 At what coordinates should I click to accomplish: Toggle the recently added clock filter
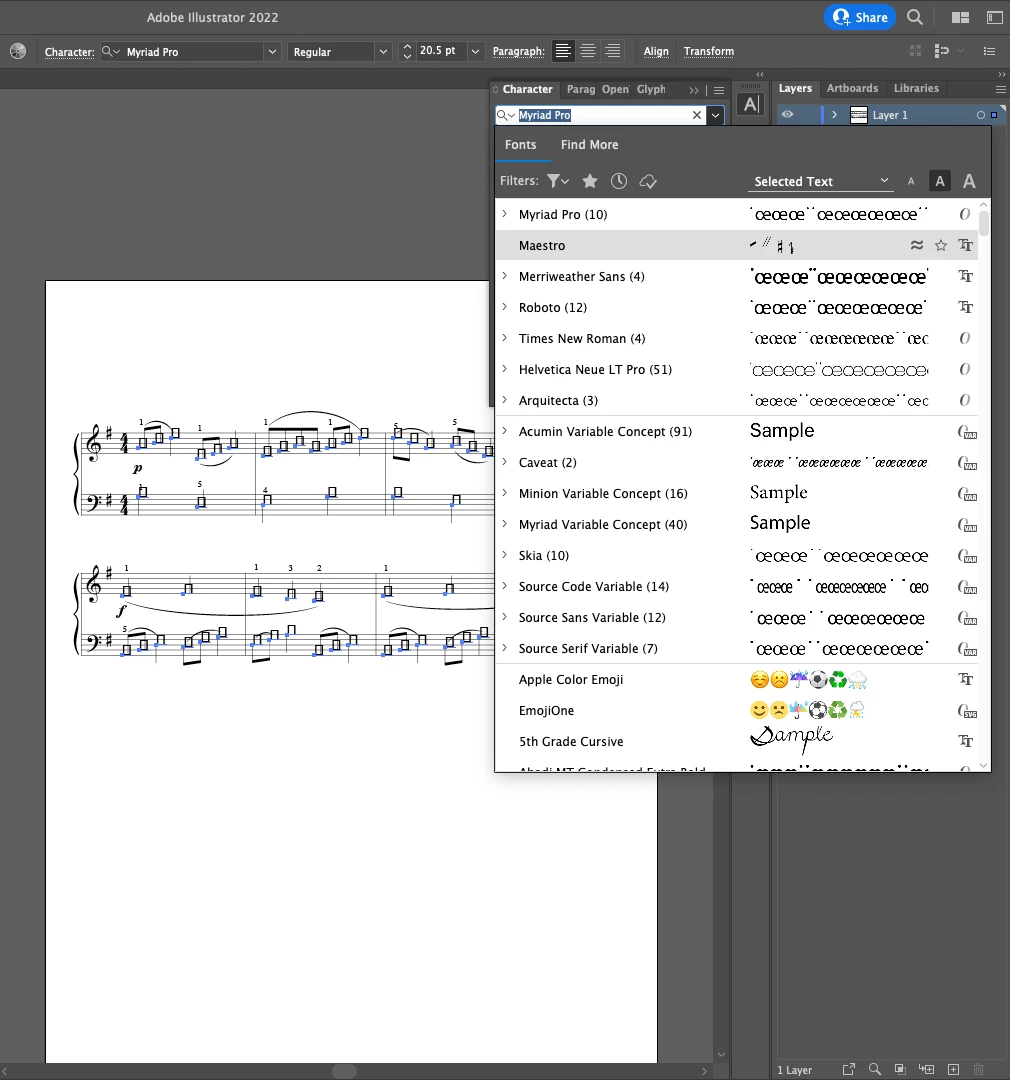(619, 181)
